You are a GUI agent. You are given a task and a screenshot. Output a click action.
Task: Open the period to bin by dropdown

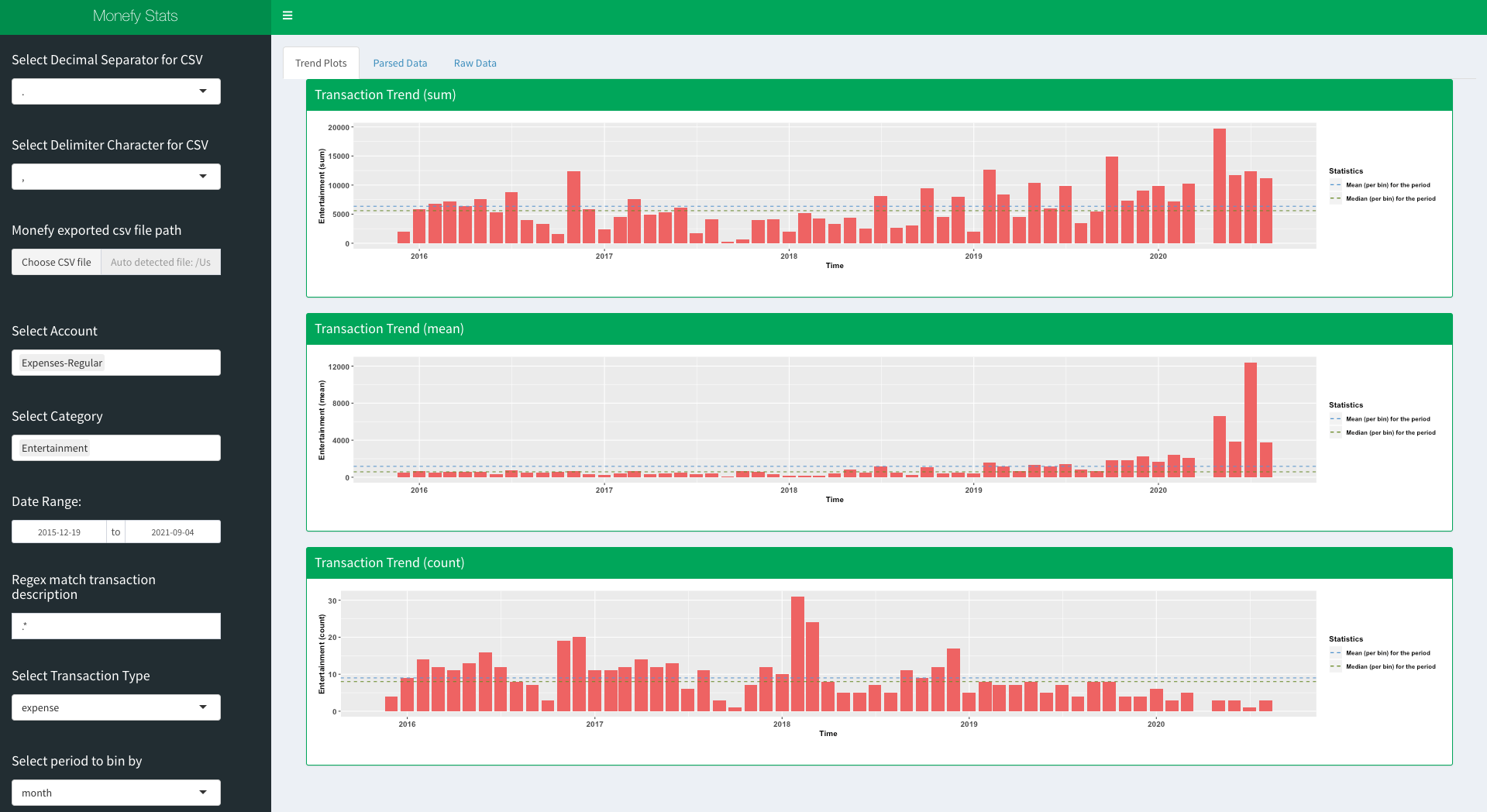click(x=116, y=793)
